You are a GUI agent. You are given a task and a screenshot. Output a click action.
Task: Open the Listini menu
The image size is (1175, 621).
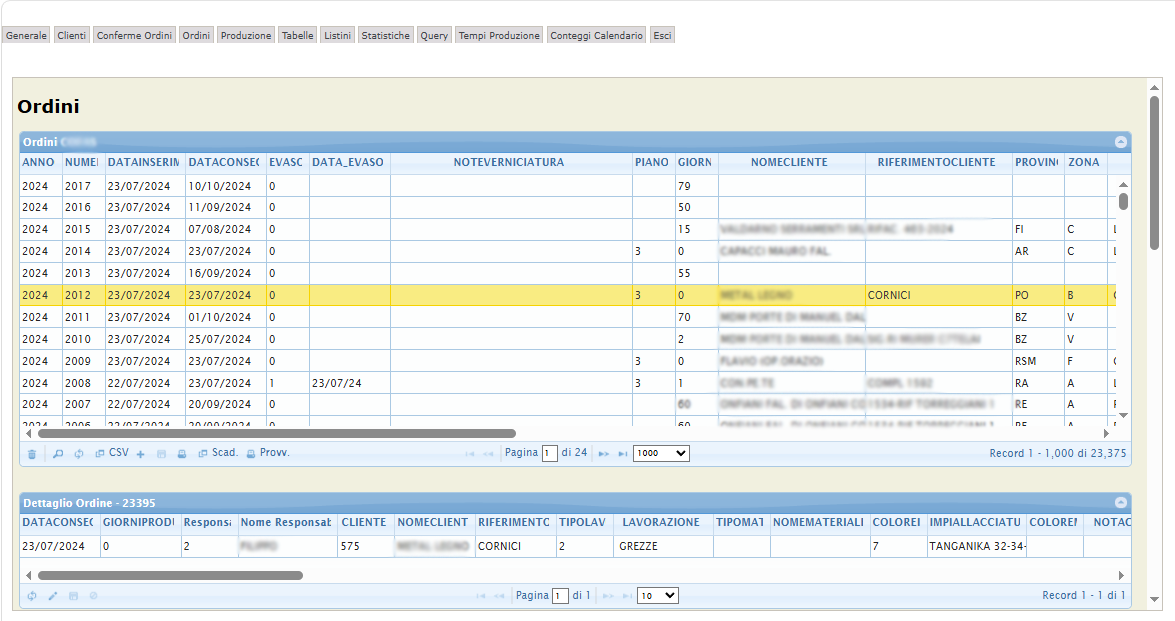pyautogui.click(x=337, y=35)
